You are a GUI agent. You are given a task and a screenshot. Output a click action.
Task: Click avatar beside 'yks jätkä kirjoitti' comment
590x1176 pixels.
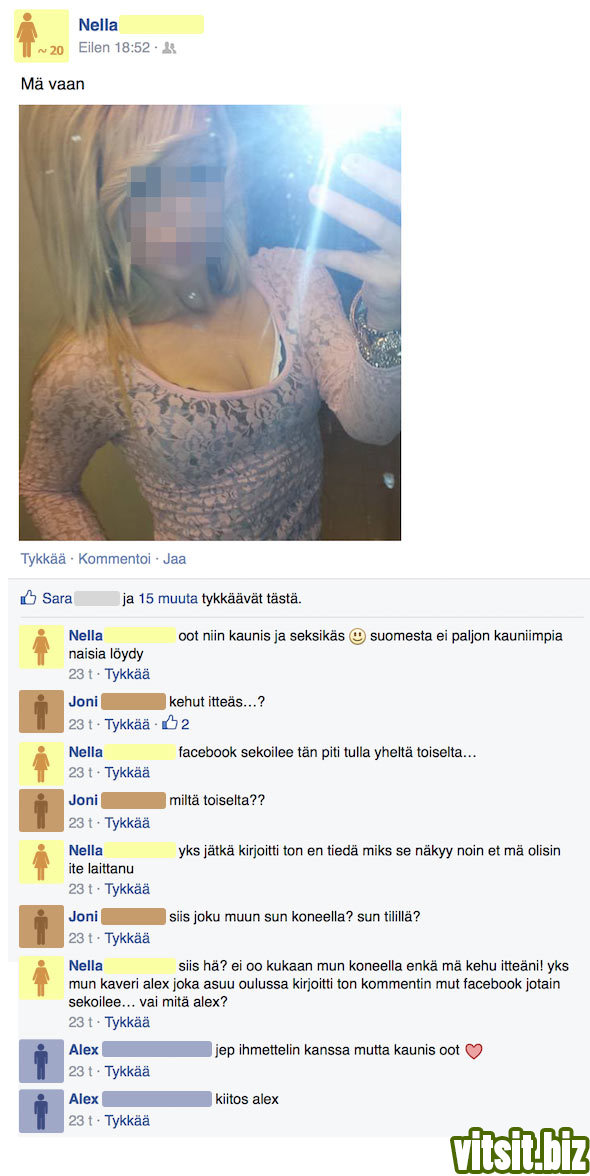pos(41,861)
